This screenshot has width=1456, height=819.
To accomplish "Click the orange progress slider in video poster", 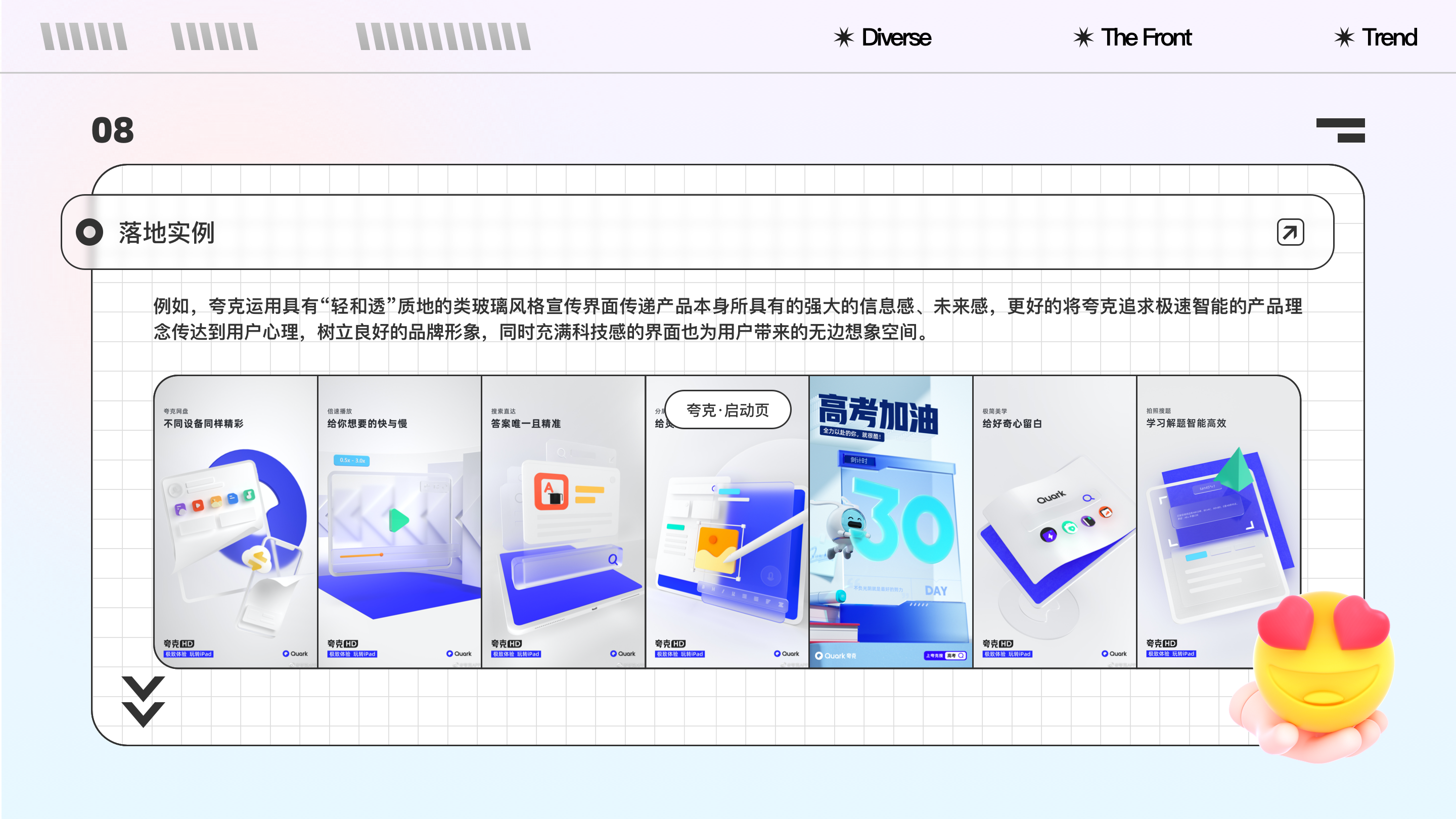I will click(x=362, y=556).
